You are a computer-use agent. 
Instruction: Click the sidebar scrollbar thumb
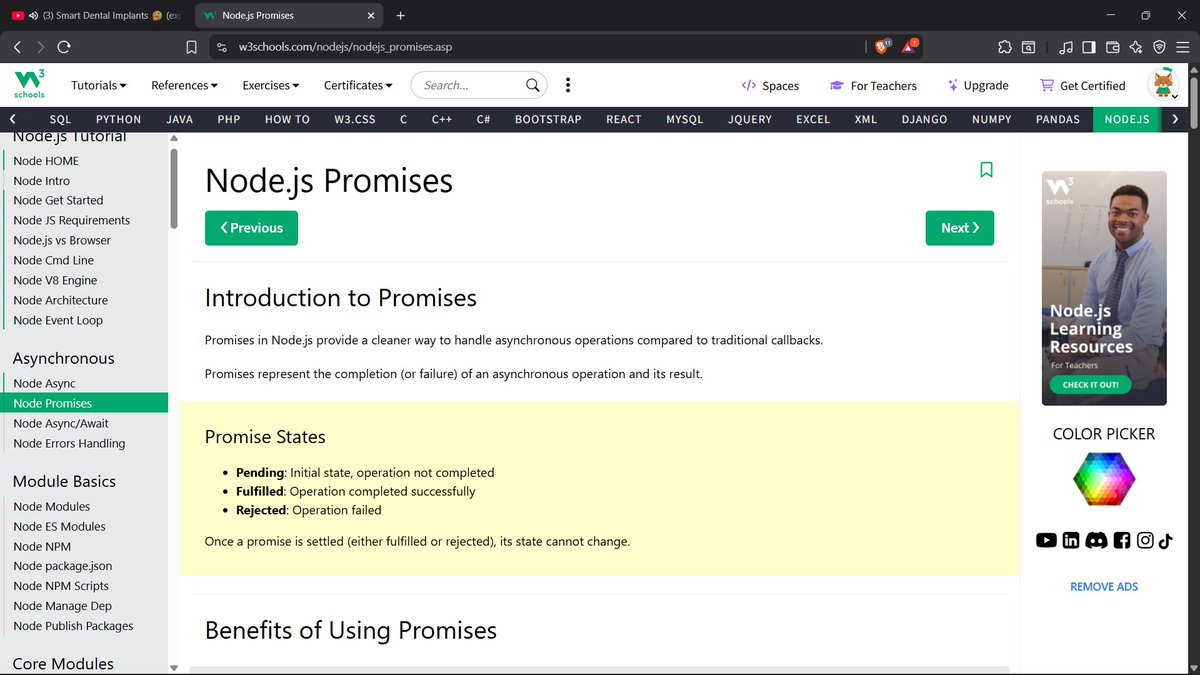pyautogui.click(x=174, y=188)
